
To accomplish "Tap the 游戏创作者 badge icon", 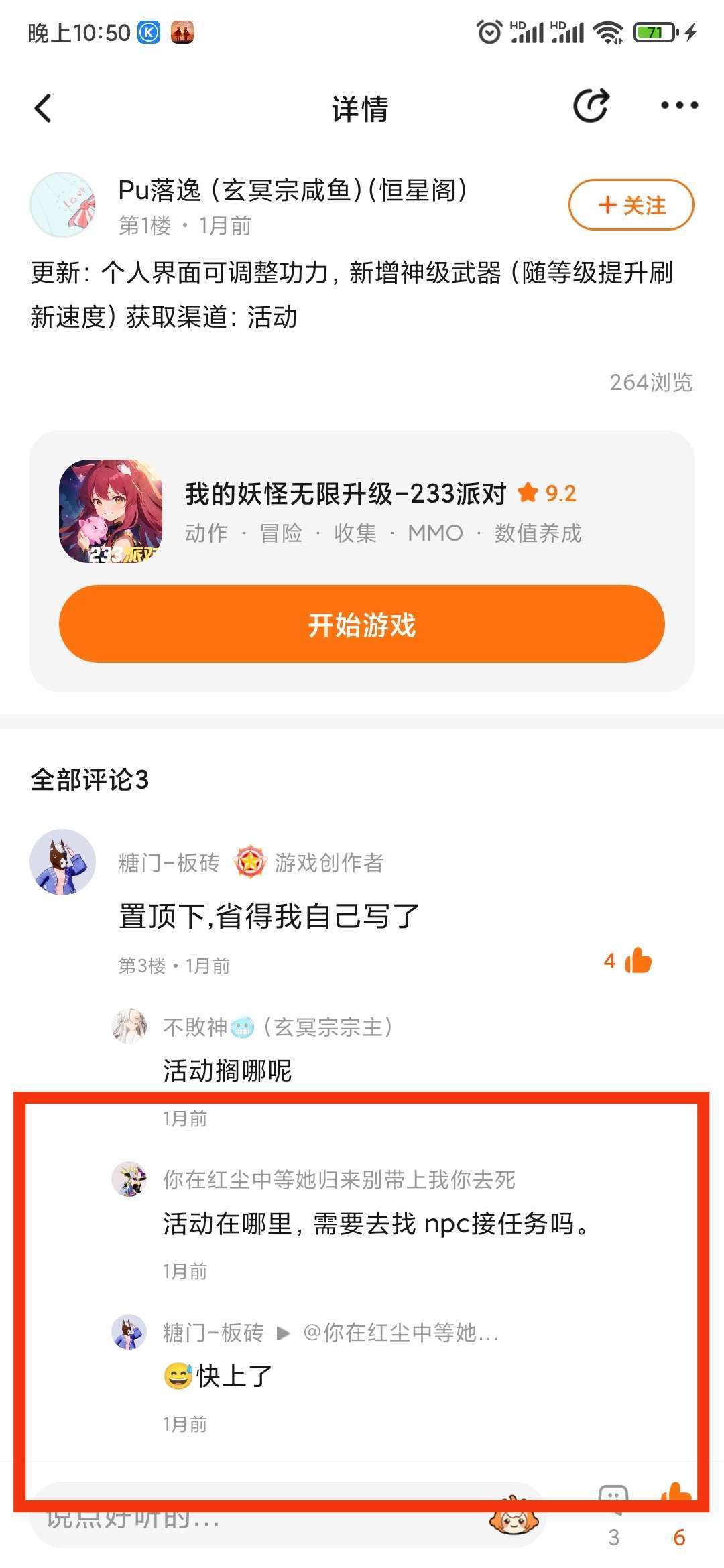I will [250, 862].
